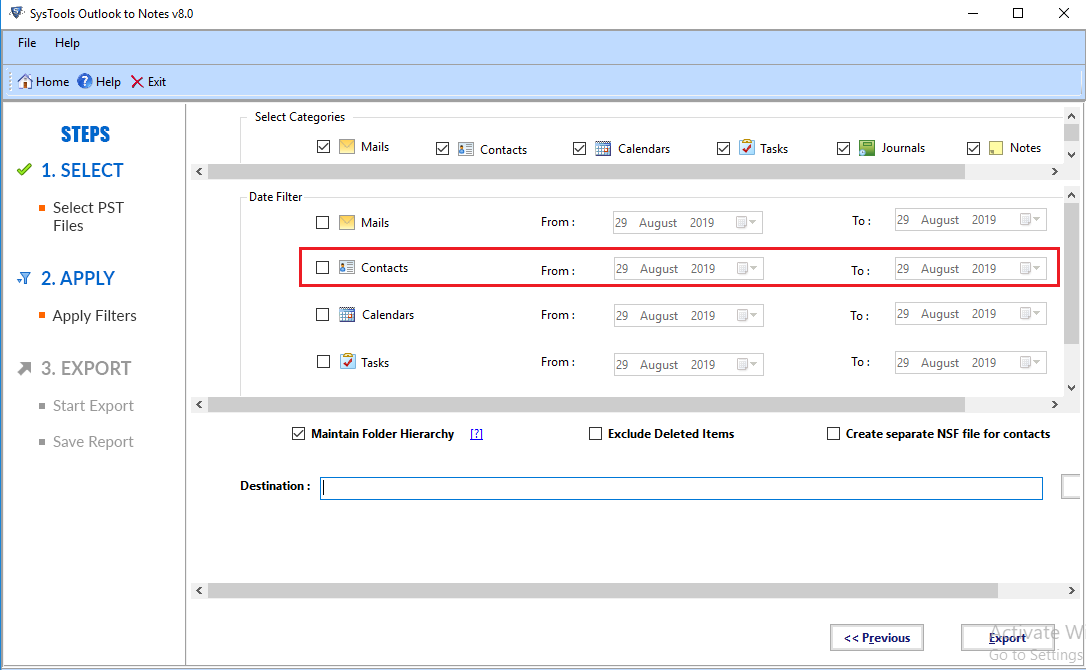
Task: Open Calendars To date picker dropdown
Action: pos(1030,313)
